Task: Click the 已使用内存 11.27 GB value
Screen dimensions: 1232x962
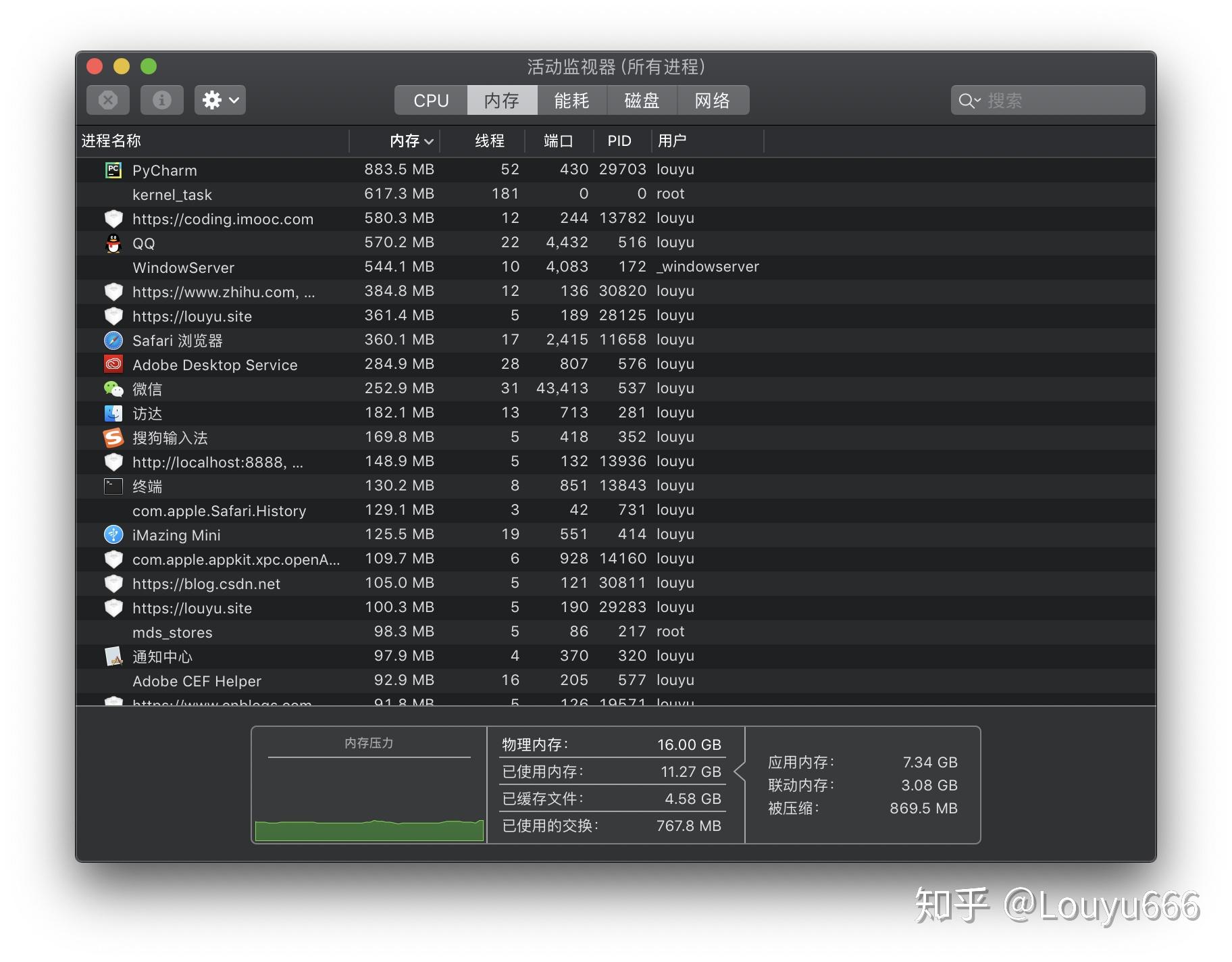Action: pos(691,771)
